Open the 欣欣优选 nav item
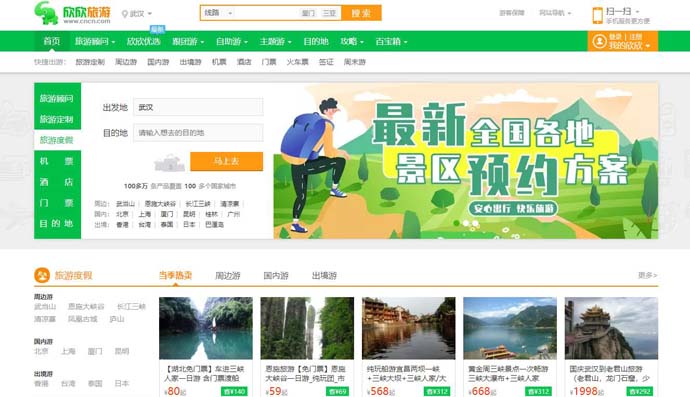The height and width of the screenshot is (397, 690). [x=143, y=41]
